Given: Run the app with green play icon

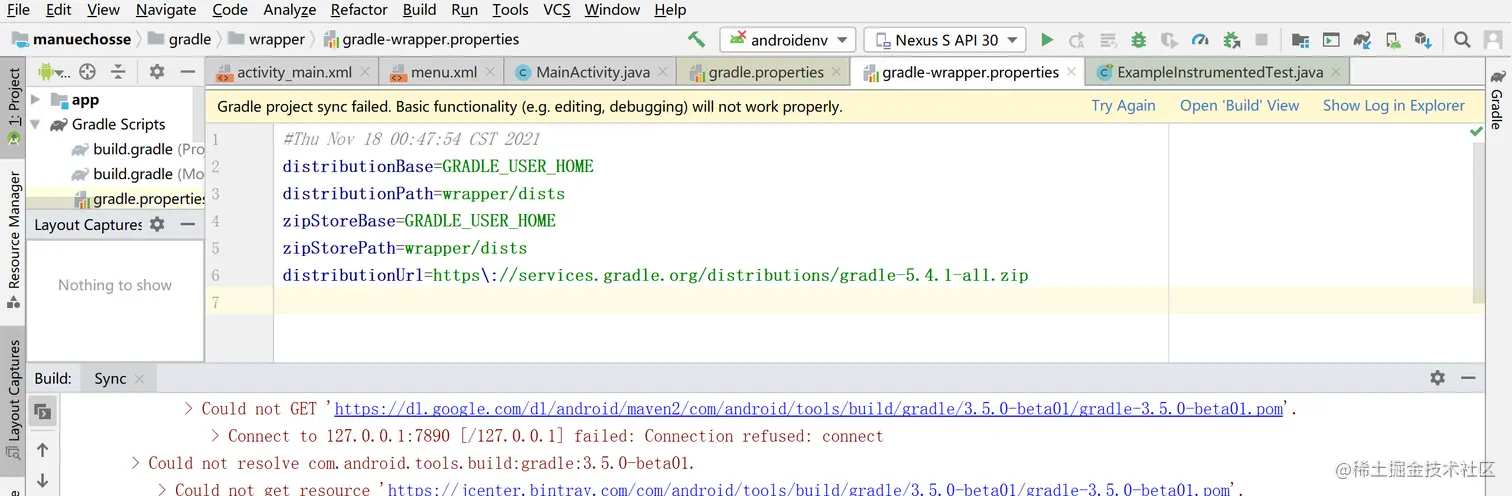Looking at the screenshot, I should [x=1047, y=40].
